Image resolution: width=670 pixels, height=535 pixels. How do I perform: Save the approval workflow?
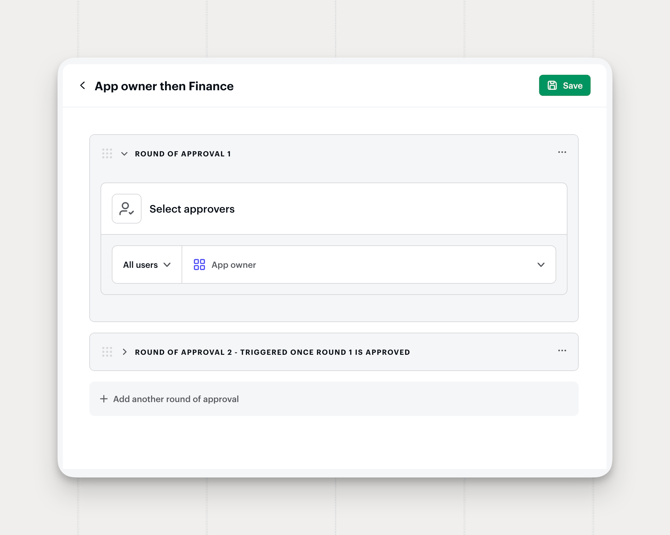point(564,85)
